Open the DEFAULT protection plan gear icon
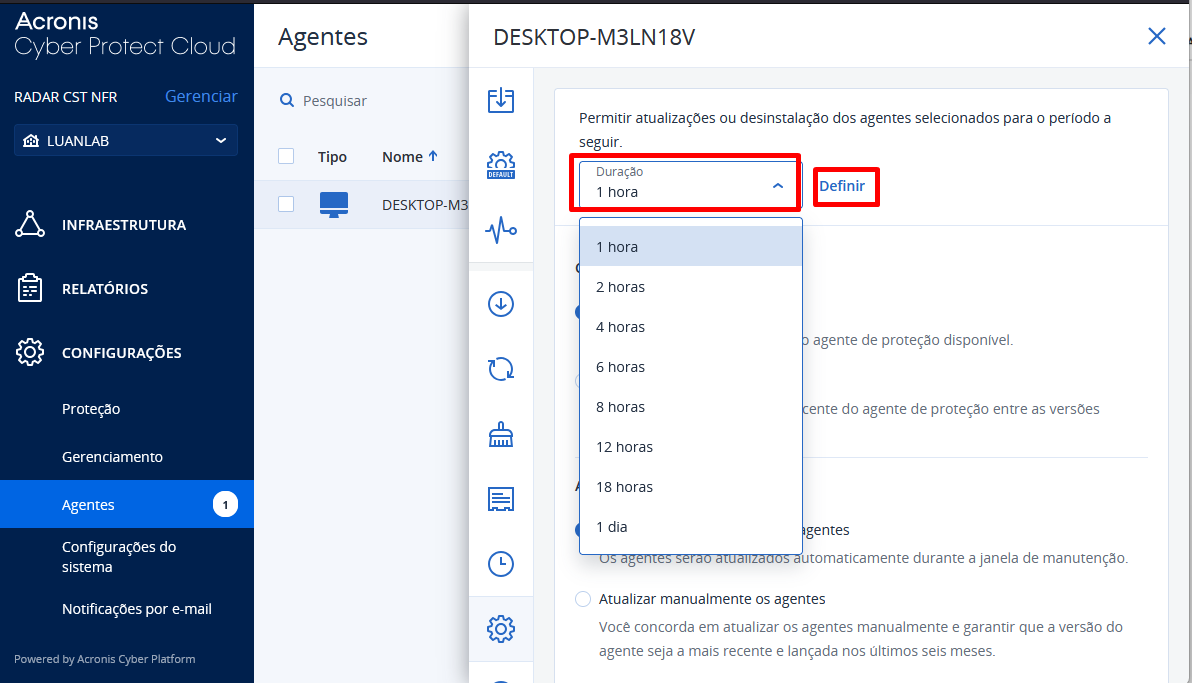 pyautogui.click(x=500, y=165)
